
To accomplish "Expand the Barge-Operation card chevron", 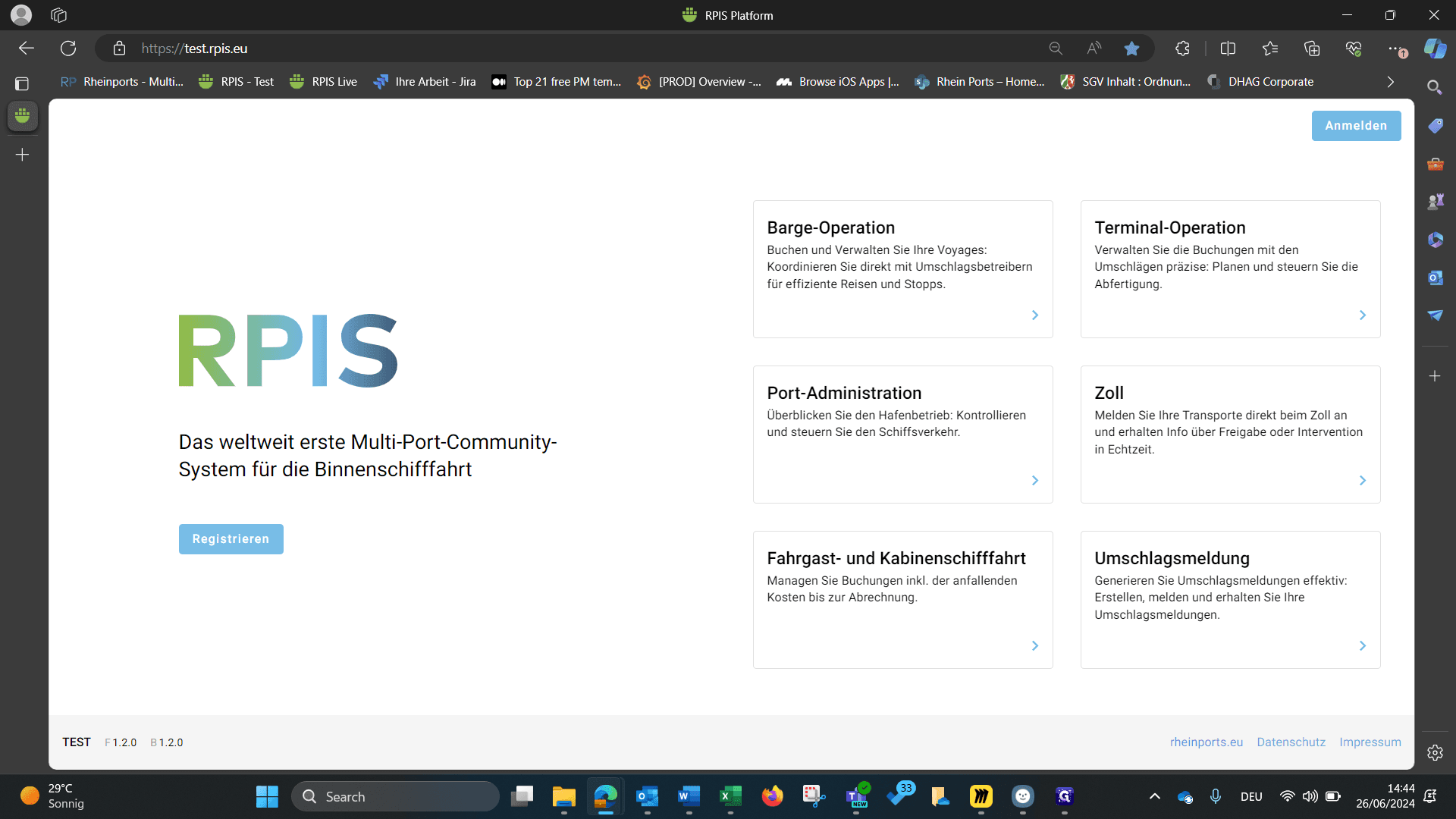I will pos(1034,315).
